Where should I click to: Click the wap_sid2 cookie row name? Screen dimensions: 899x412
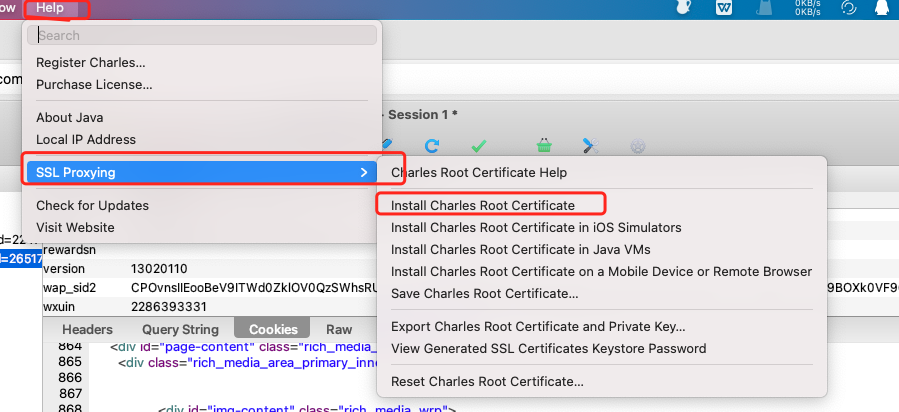[x=69, y=288]
